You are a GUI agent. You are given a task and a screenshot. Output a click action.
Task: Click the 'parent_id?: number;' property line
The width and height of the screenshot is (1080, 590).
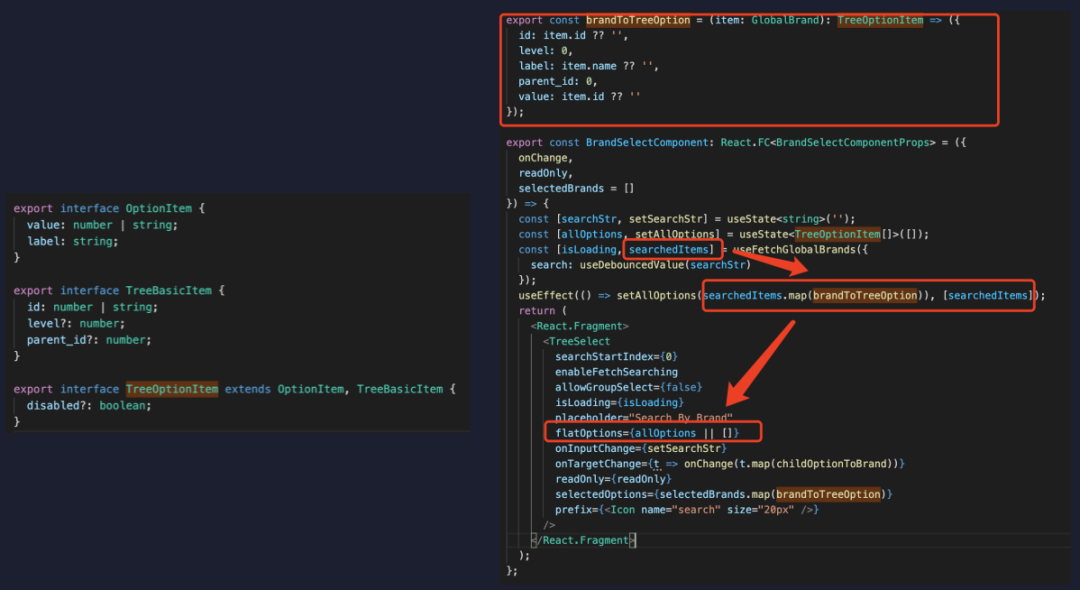[x=89, y=340]
